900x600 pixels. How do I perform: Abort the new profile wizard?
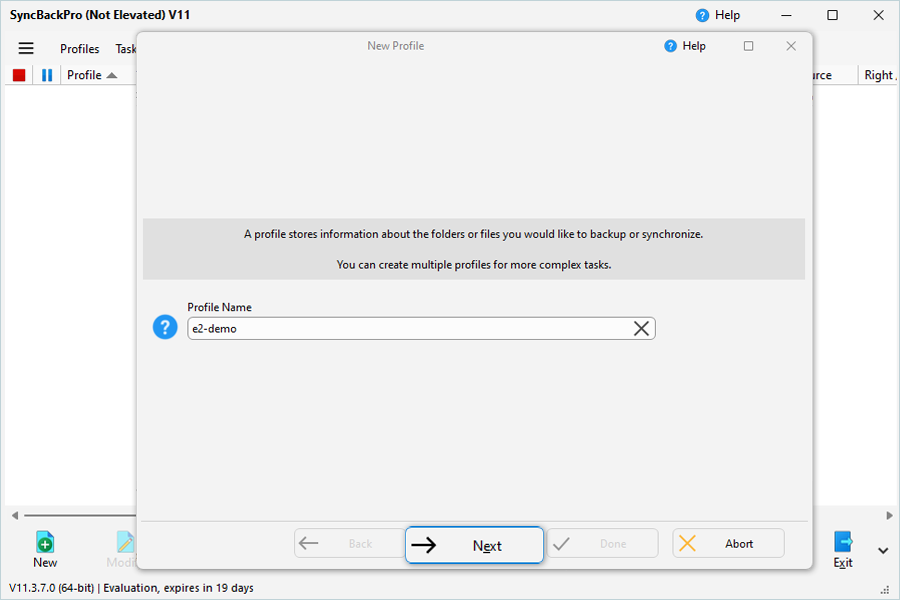[728, 543]
